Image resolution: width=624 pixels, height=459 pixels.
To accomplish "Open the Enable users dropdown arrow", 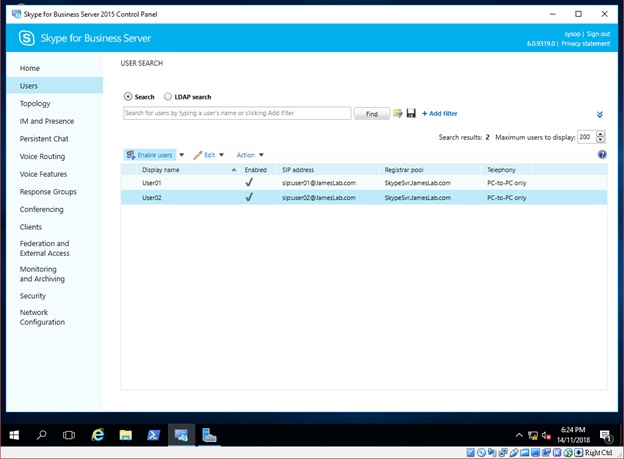I will tap(181, 155).
